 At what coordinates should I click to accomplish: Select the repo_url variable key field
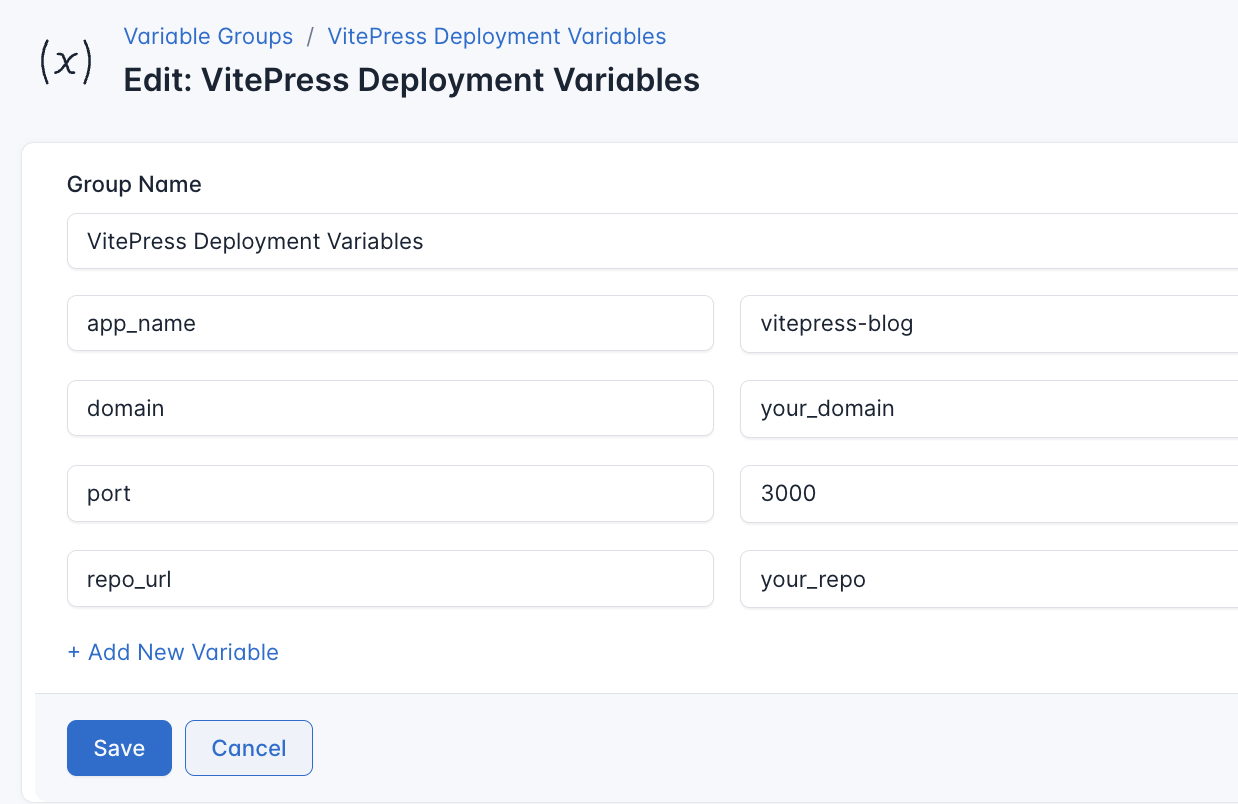[x=390, y=579]
